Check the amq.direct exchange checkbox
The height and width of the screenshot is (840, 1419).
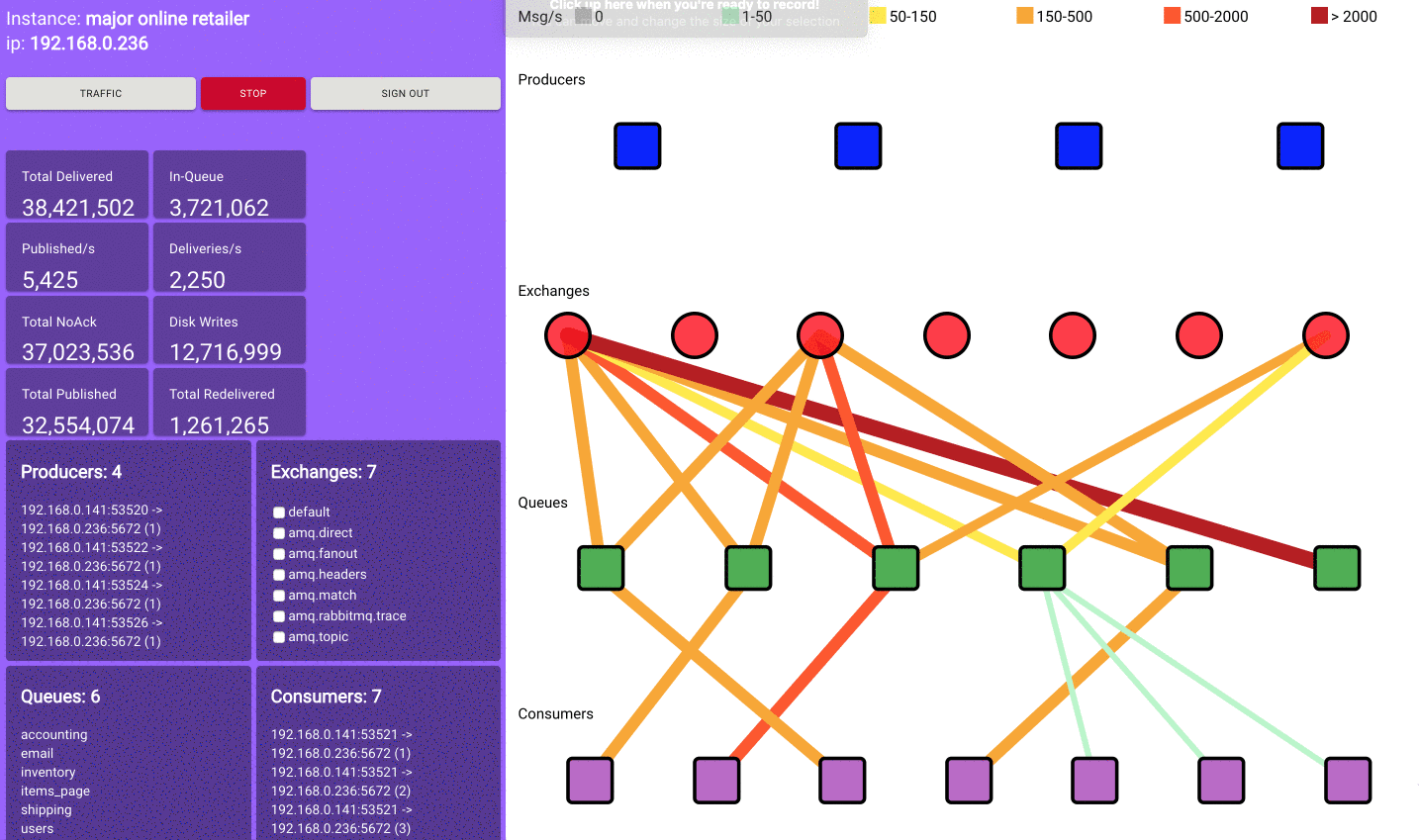[278, 533]
